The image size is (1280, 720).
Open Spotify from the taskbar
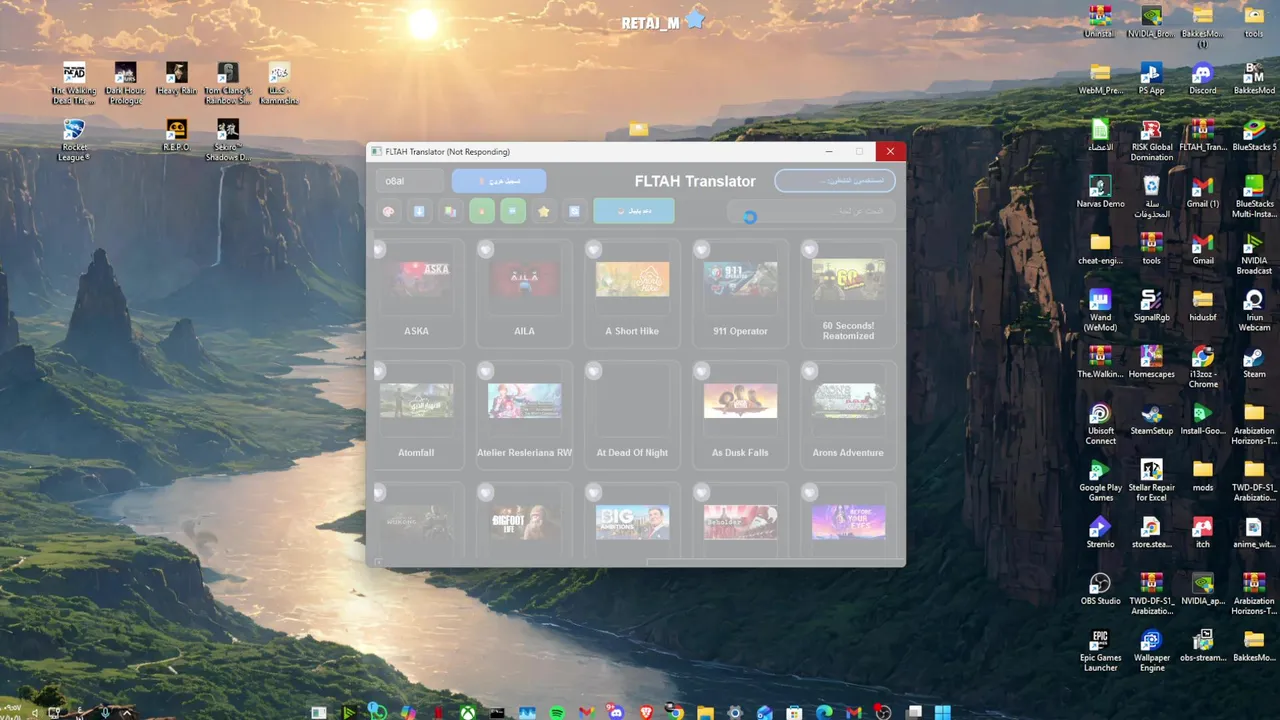[x=557, y=712]
